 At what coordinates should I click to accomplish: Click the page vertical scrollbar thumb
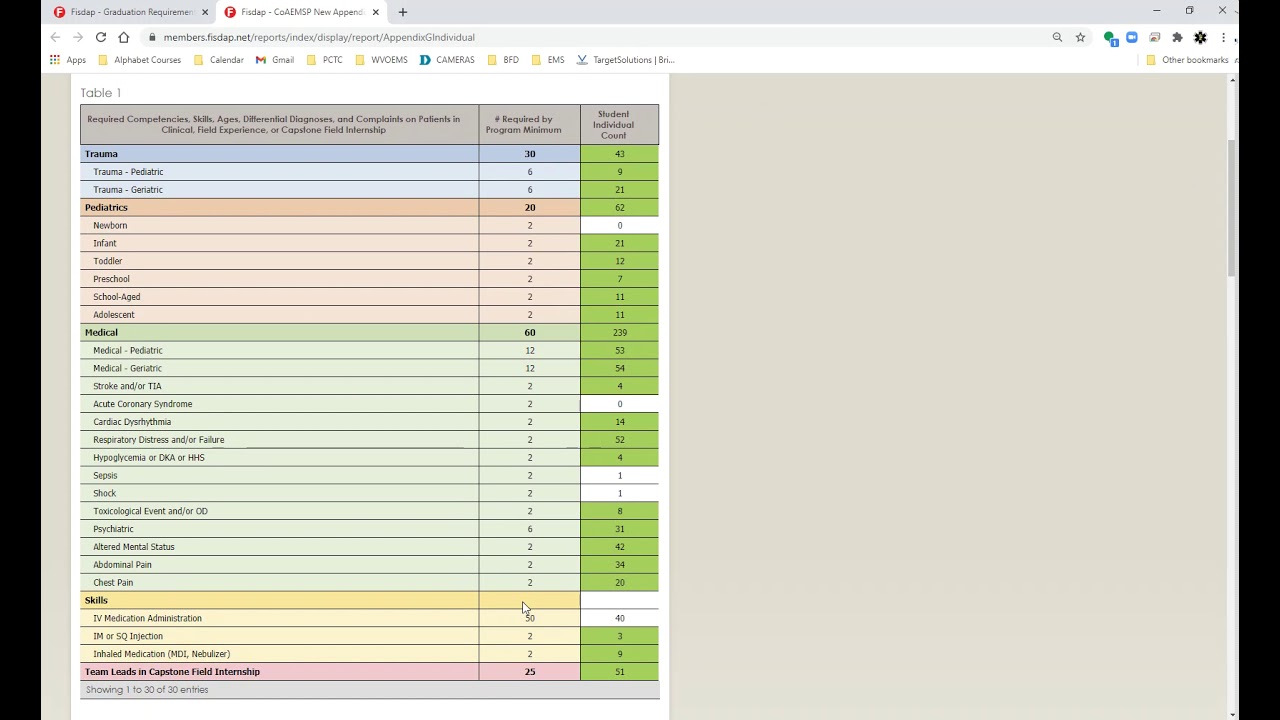tap(1232, 207)
